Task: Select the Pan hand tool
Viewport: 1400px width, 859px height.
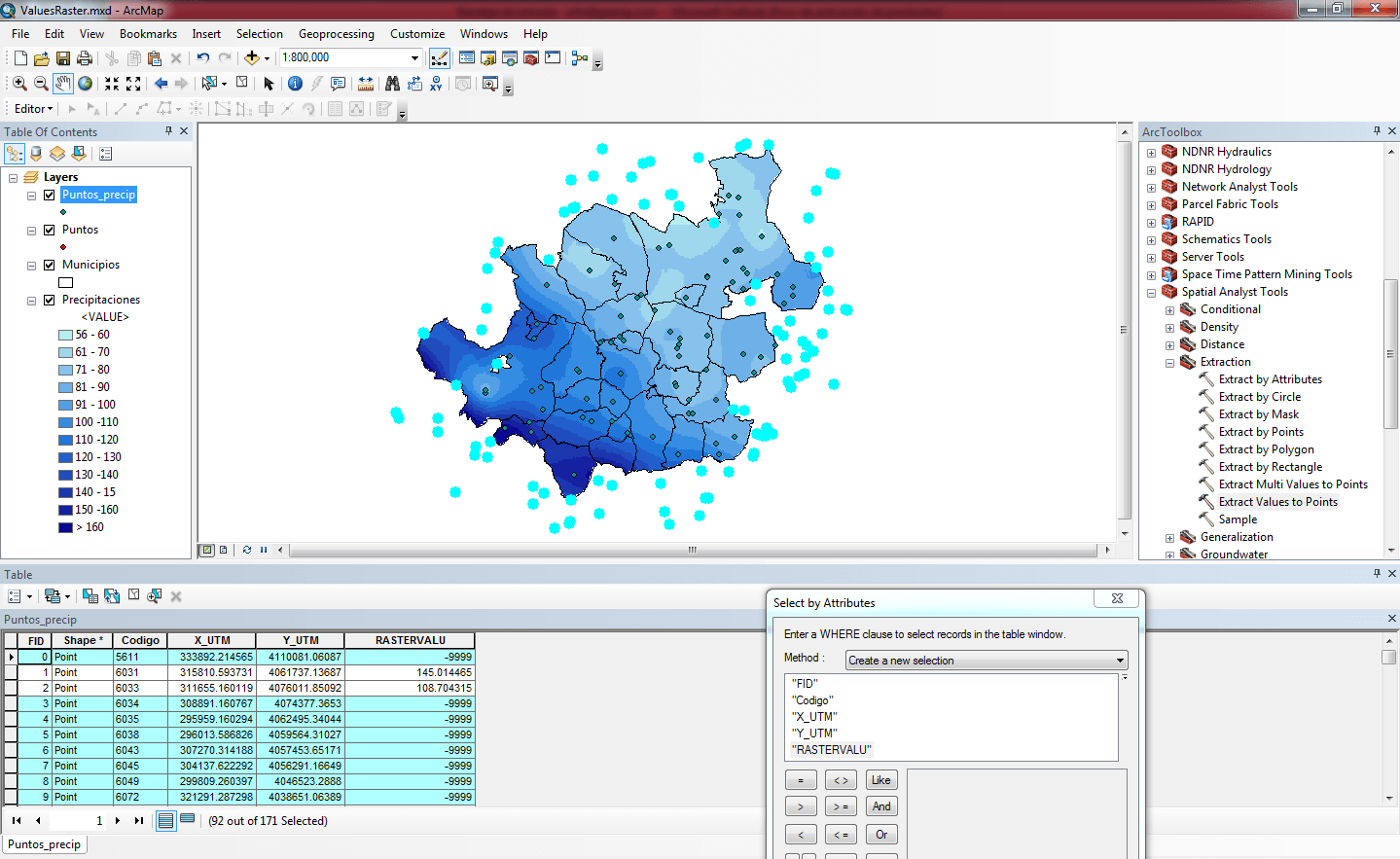Action: click(x=62, y=84)
